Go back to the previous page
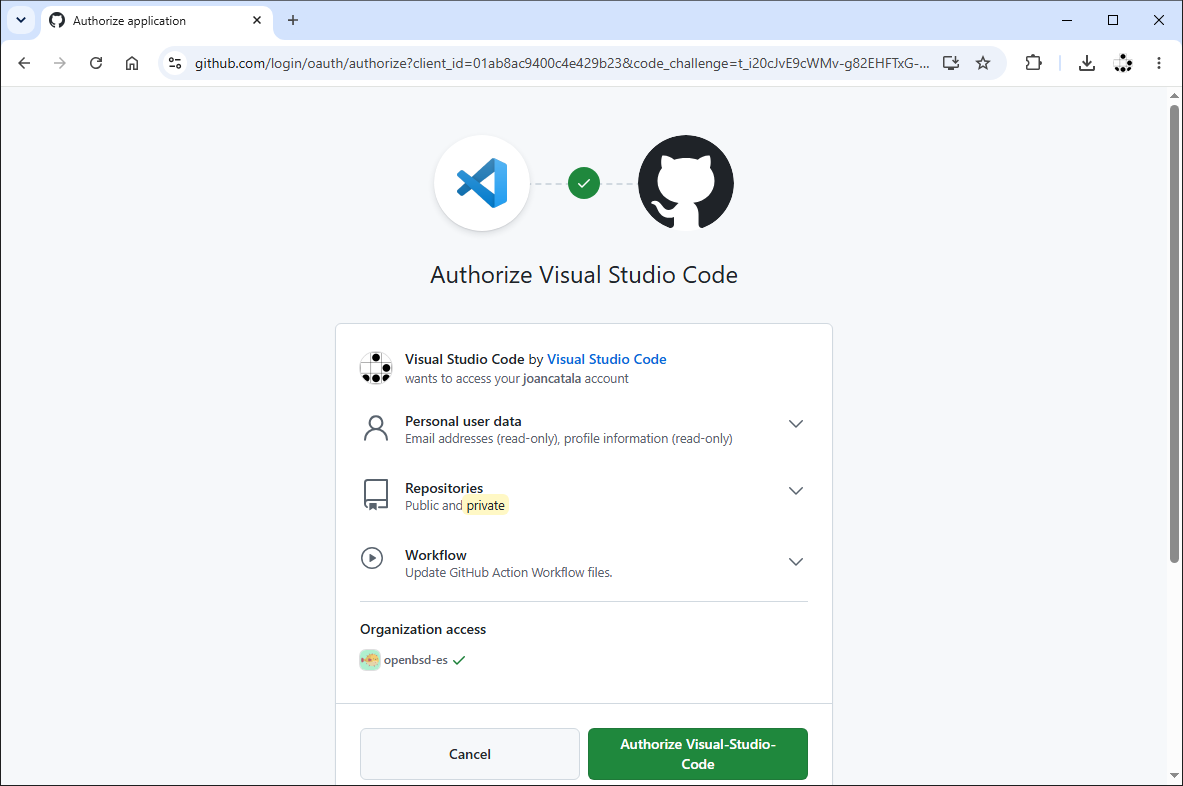The width and height of the screenshot is (1183, 786). 24,63
